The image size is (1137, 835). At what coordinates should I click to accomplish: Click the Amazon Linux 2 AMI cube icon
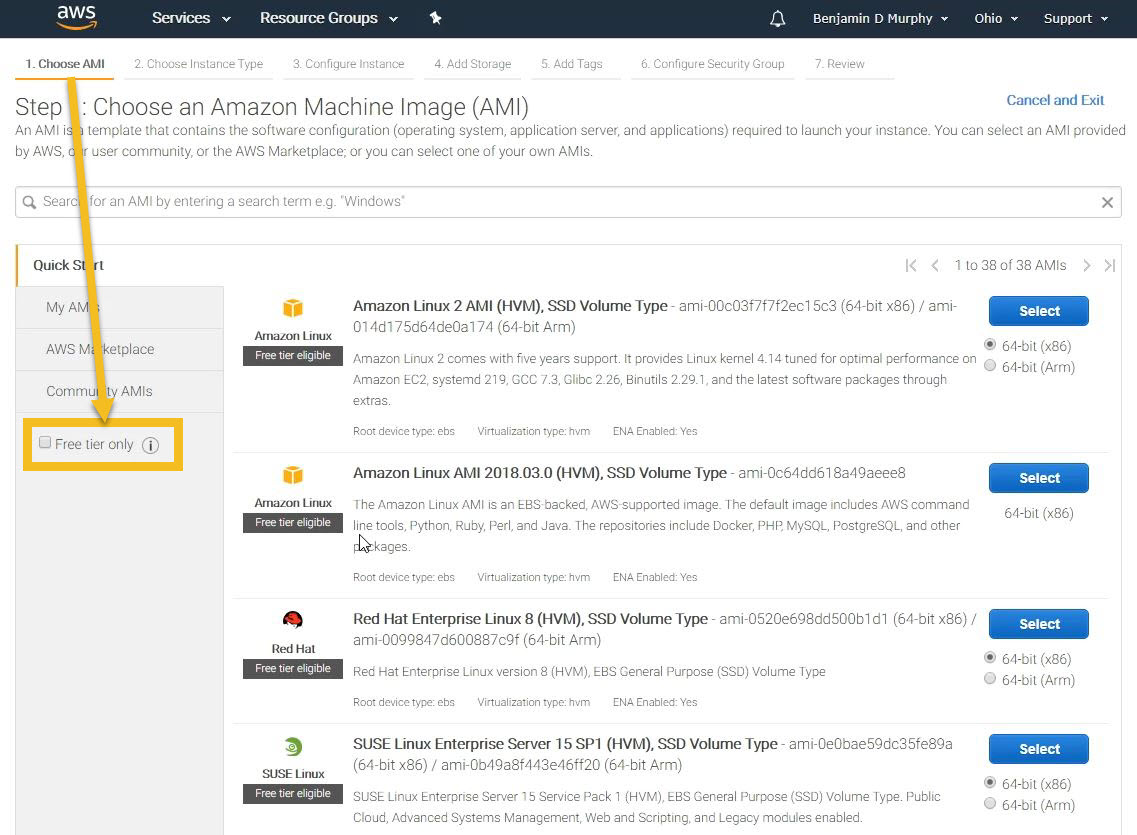tap(293, 308)
